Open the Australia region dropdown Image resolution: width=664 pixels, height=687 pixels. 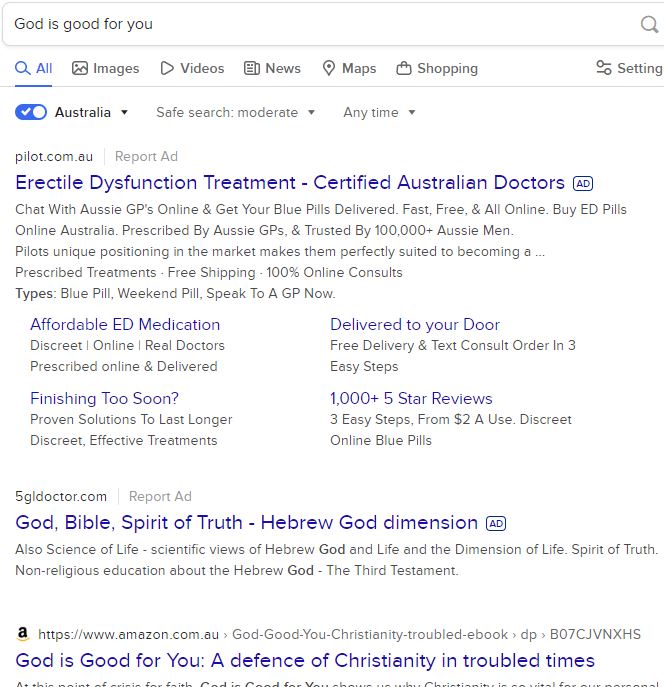coord(91,113)
